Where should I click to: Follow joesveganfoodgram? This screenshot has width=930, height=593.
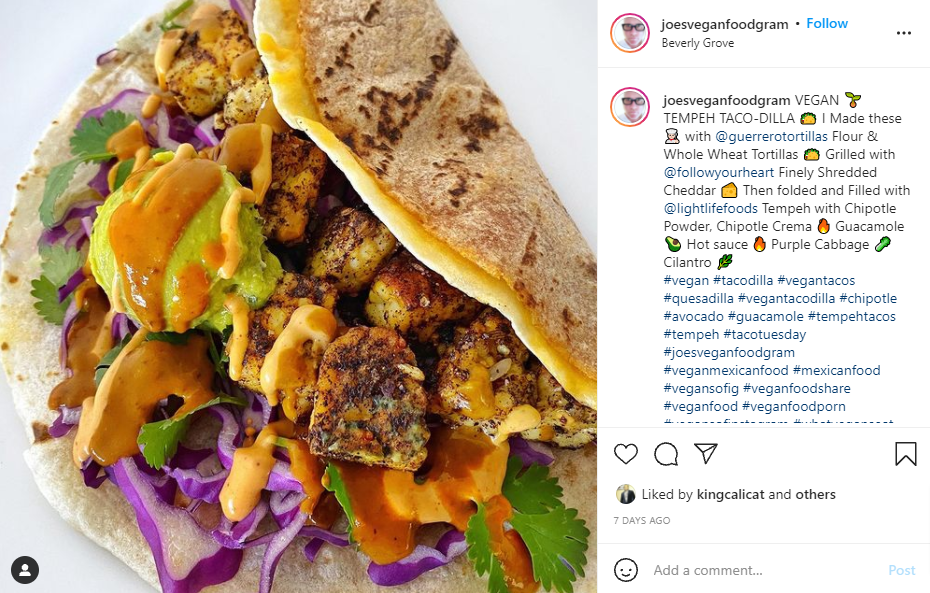pos(827,24)
